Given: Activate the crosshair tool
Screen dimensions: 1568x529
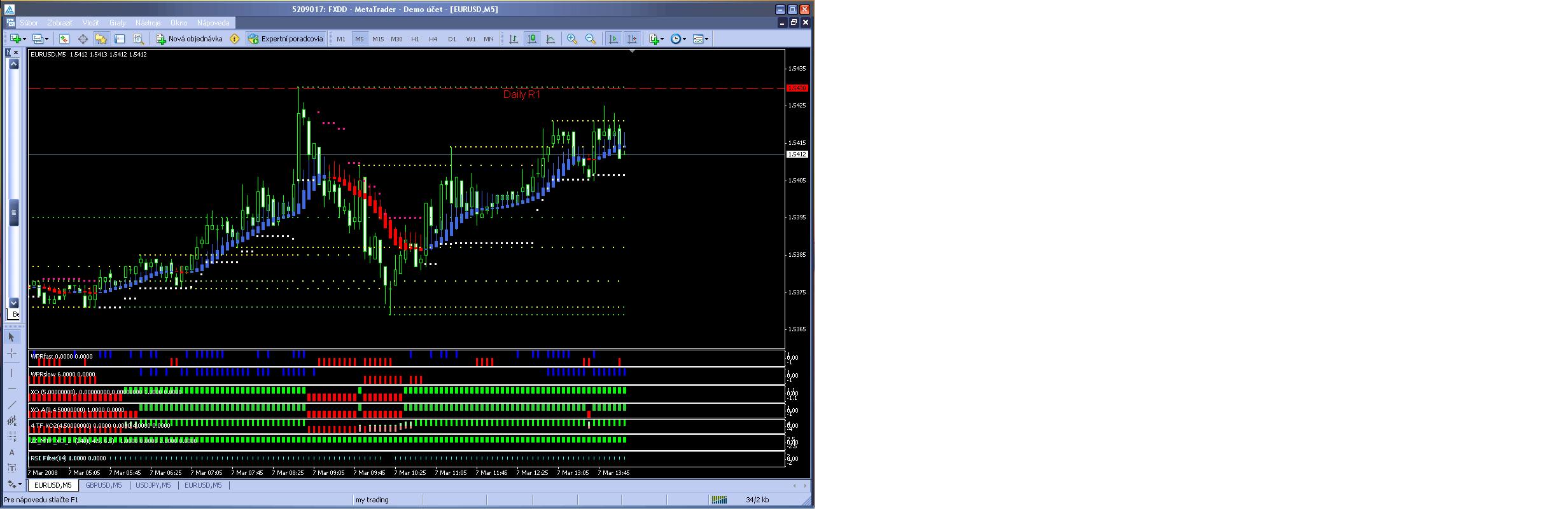Looking at the screenshot, I should (x=11, y=354).
